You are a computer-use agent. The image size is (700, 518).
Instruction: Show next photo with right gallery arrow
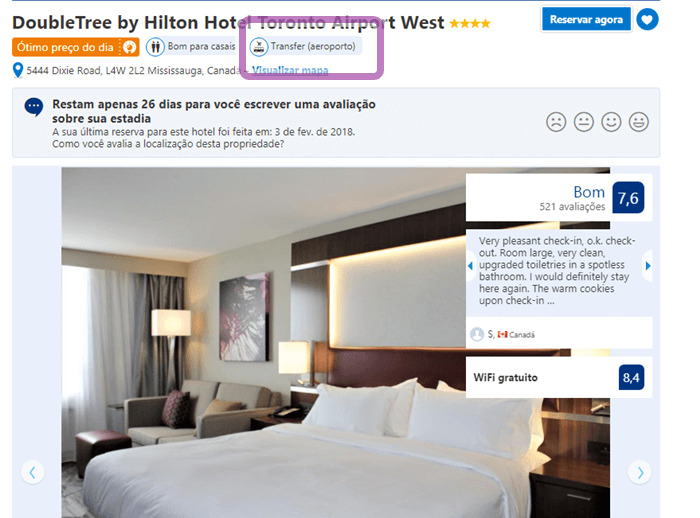(640, 472)
